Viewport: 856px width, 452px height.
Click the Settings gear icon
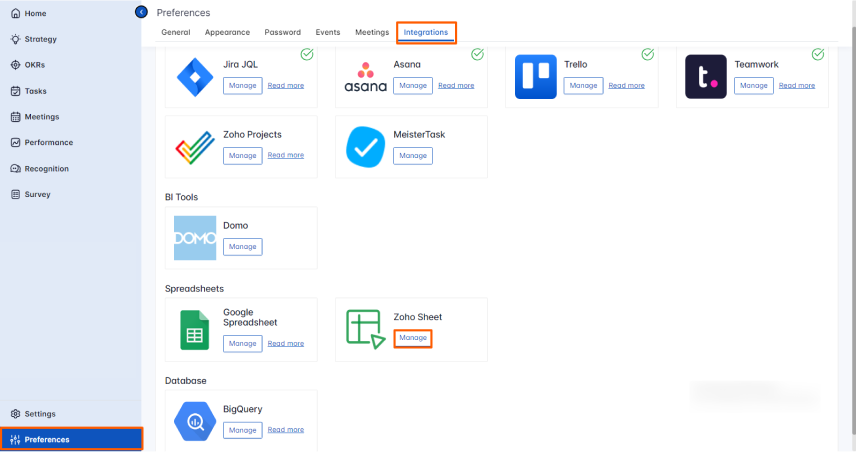click(x=15, y=413)
